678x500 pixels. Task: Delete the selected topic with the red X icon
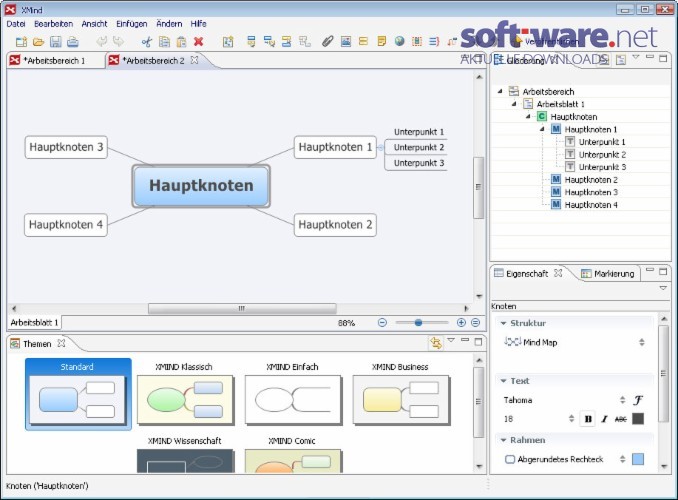pos(198,42)
